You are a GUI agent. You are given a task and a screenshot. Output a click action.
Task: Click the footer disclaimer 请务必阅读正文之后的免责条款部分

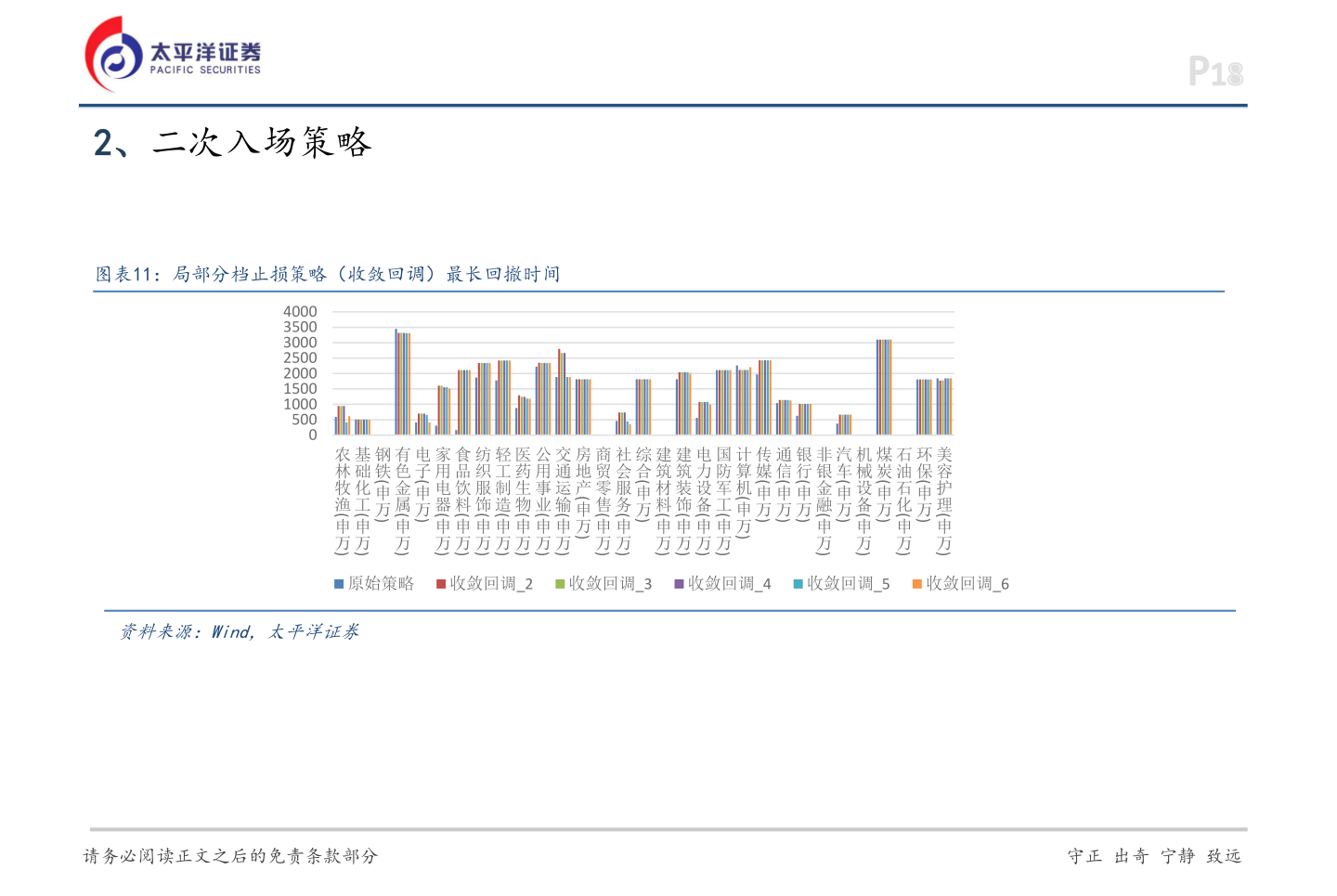pyautogui.click(x=231, y=856)
